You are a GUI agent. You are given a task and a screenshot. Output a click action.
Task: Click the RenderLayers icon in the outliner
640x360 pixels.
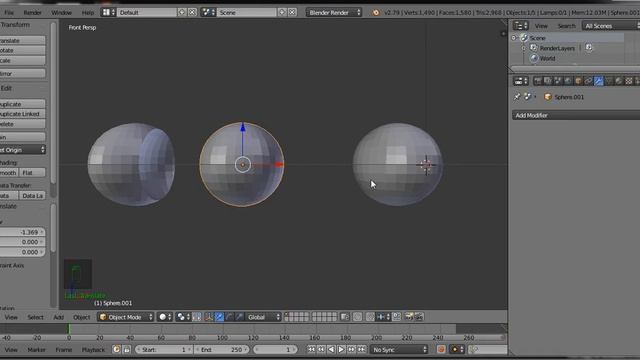click(x=534, y=48)
